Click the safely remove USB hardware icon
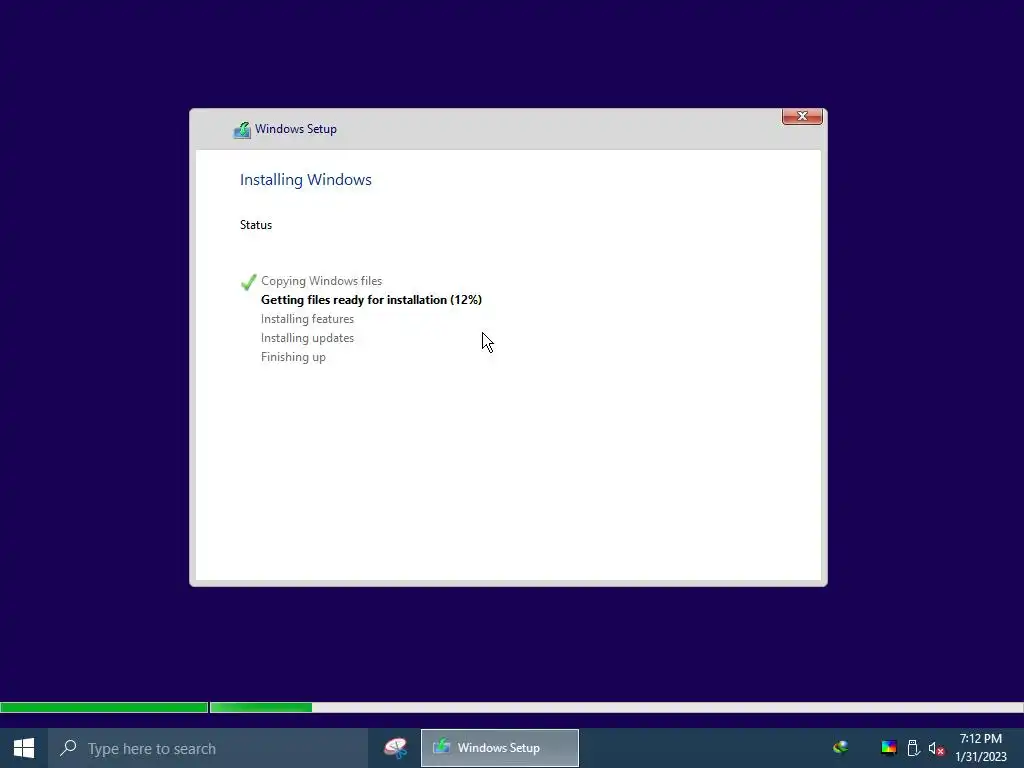This screenshot has height=768, width=1024. 914,748
